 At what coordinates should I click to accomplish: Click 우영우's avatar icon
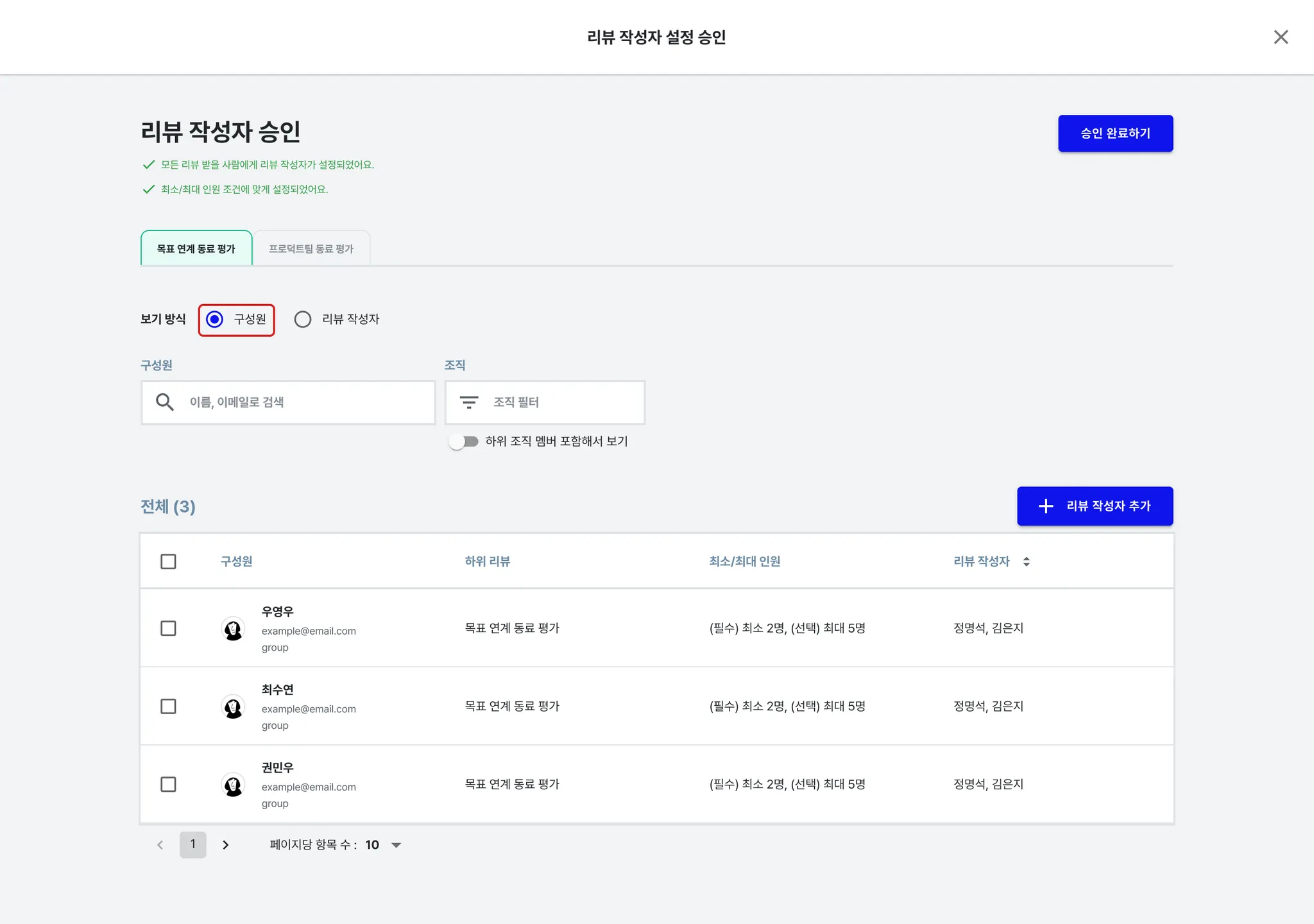[x=233, y=629]
